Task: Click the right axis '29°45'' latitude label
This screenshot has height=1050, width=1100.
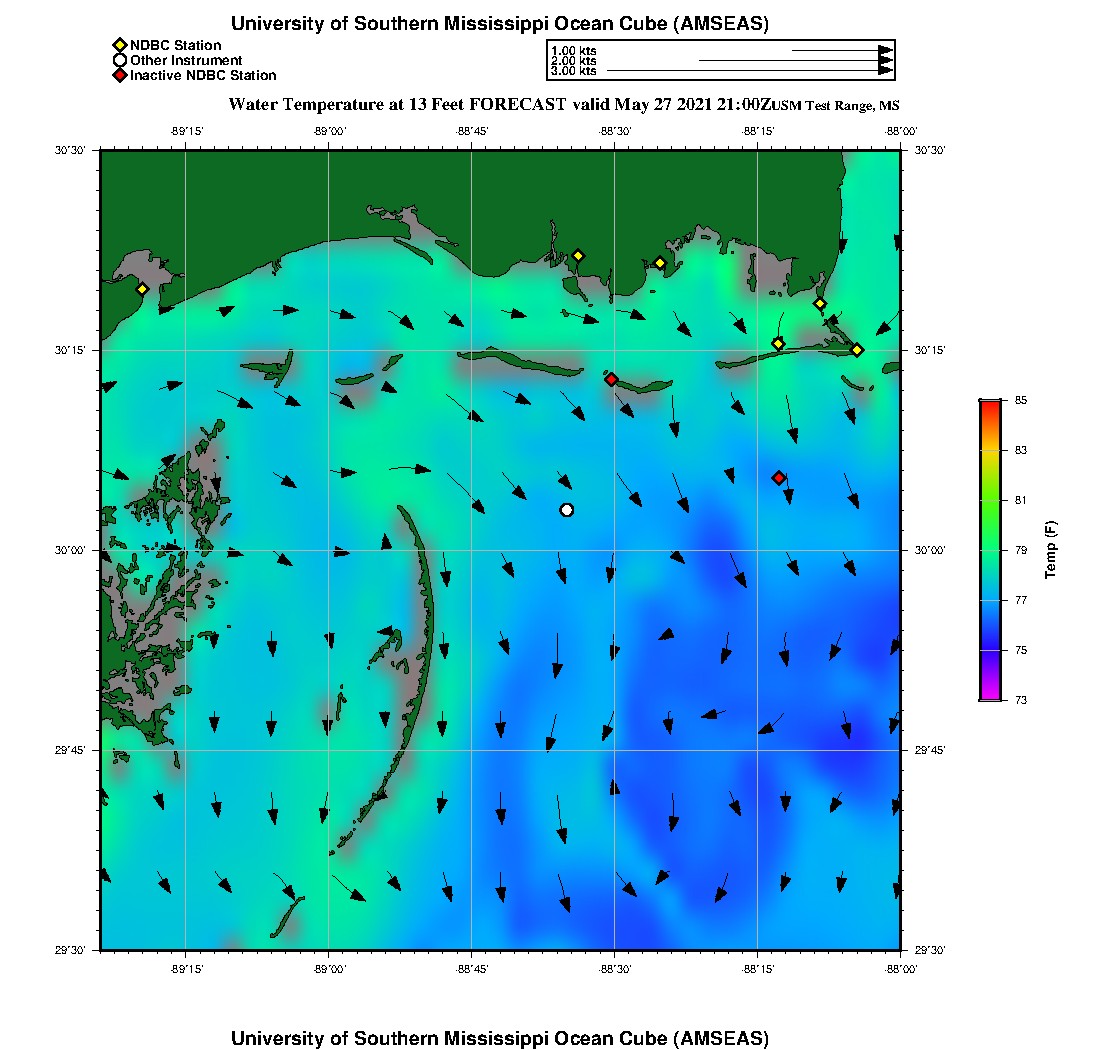Action: pos(930,750)
